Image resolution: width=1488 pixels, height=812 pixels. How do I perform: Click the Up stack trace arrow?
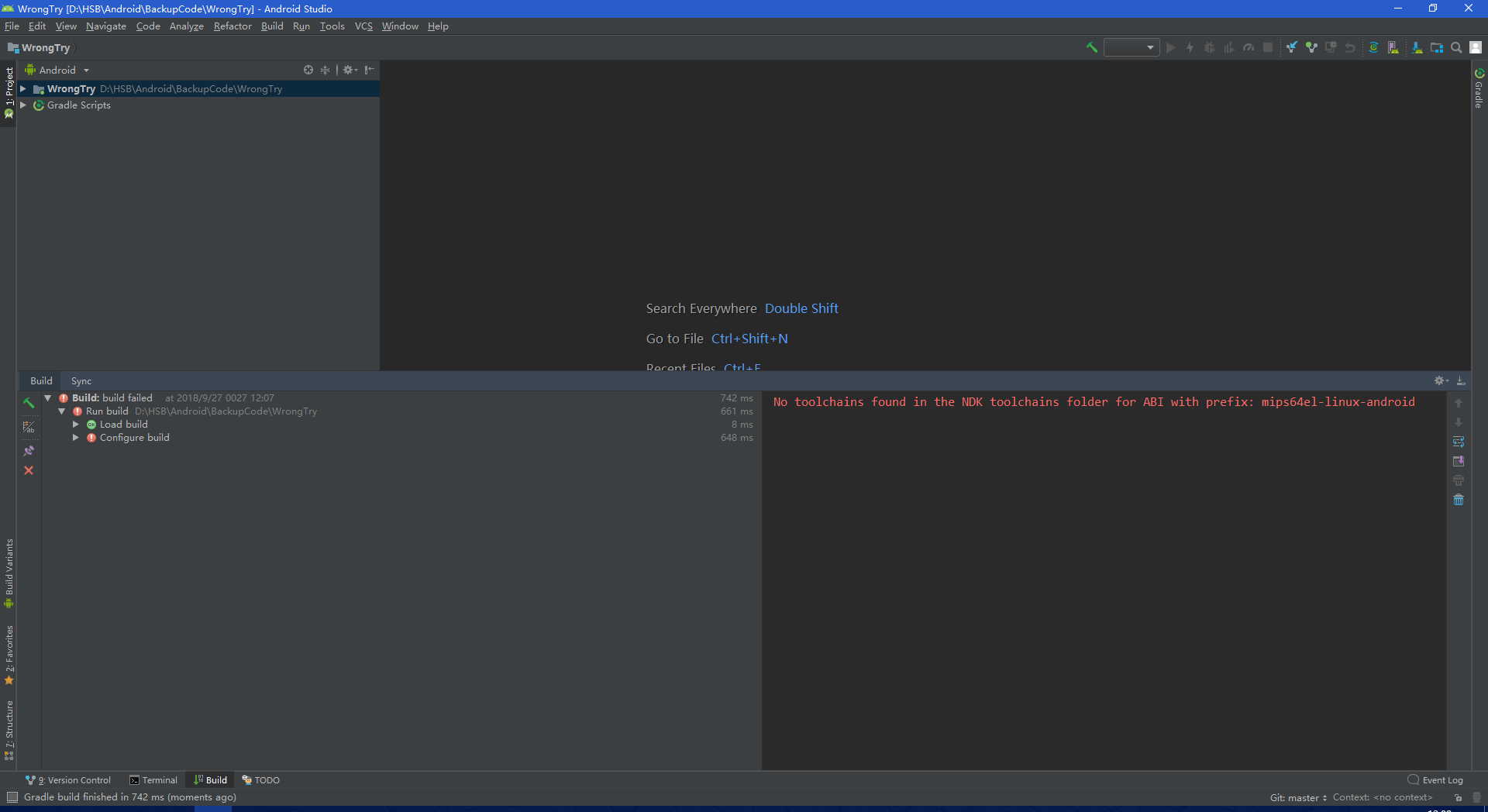pyautogui.click(x=1459, y=403)
